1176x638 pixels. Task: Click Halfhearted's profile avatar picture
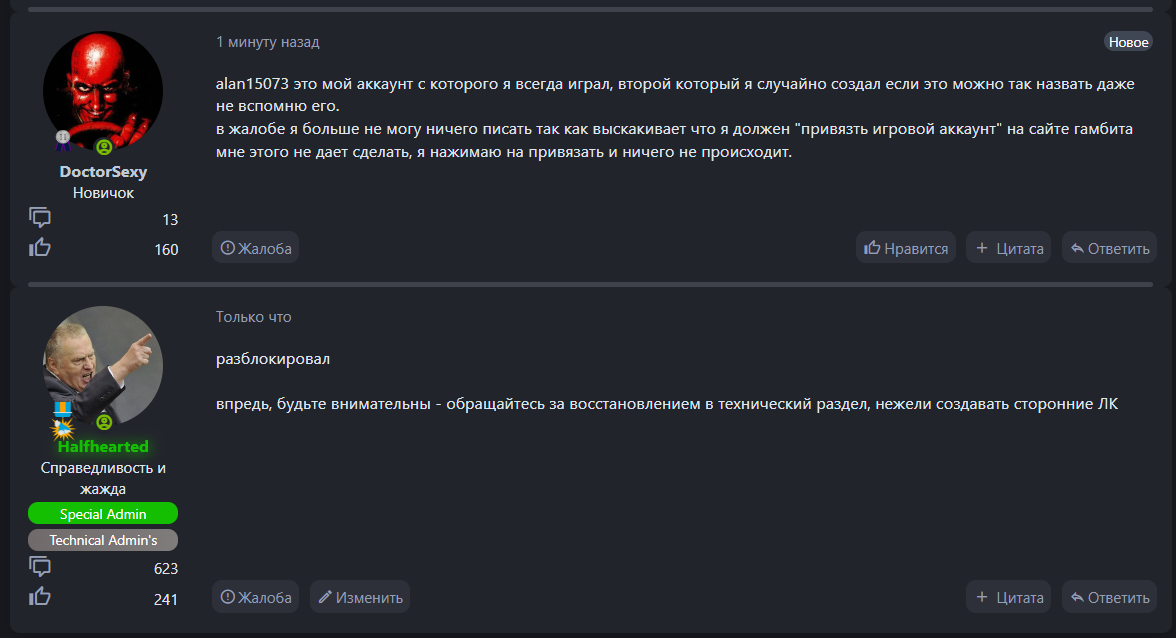(103, 365)
